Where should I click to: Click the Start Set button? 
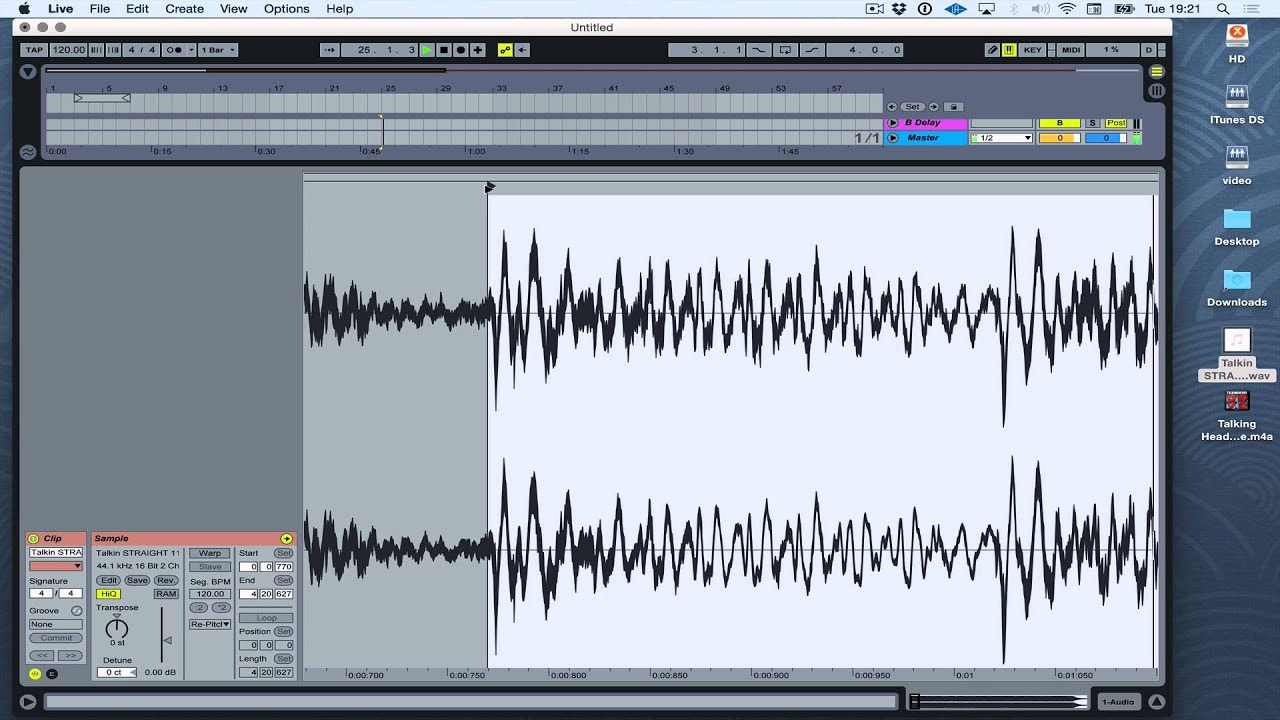[284, 553]
